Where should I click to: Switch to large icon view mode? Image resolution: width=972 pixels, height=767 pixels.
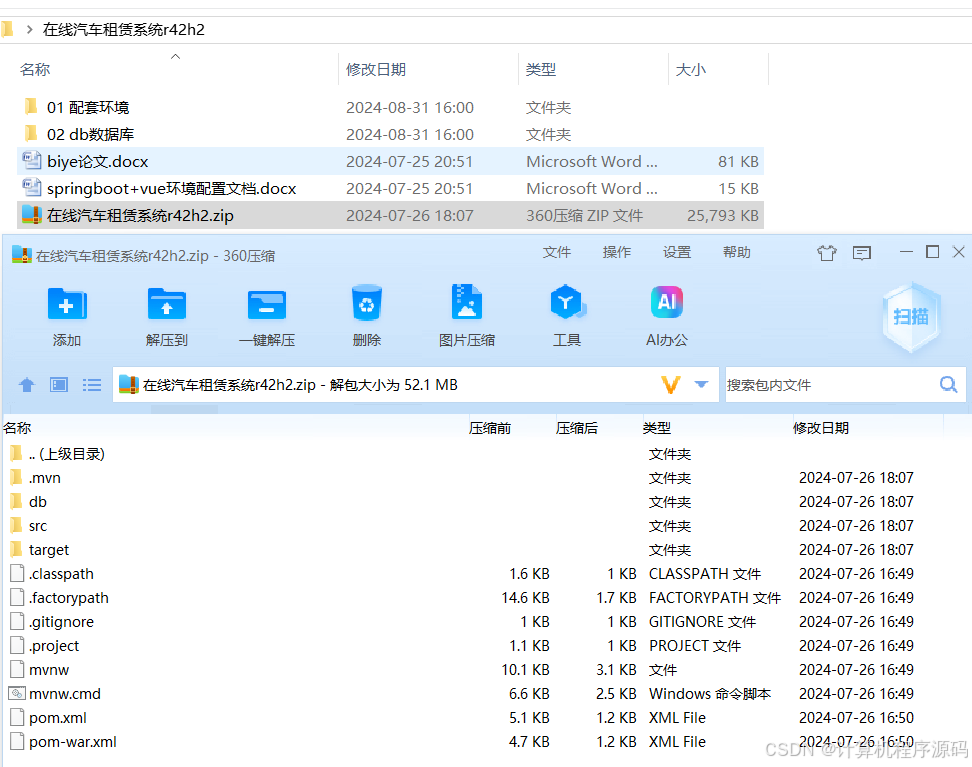coord(58,384)
